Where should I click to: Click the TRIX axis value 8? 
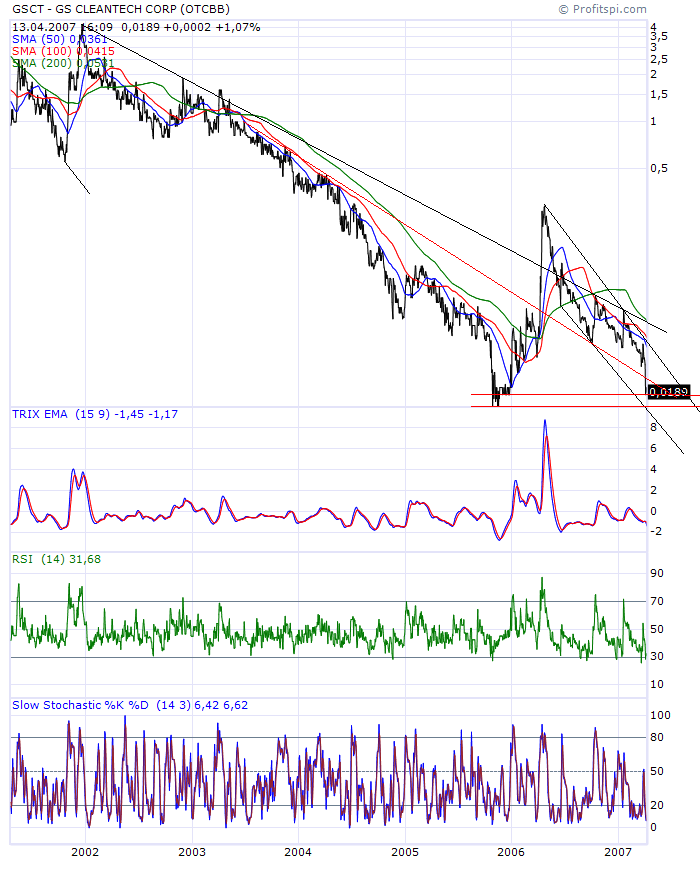pos(654,427)
